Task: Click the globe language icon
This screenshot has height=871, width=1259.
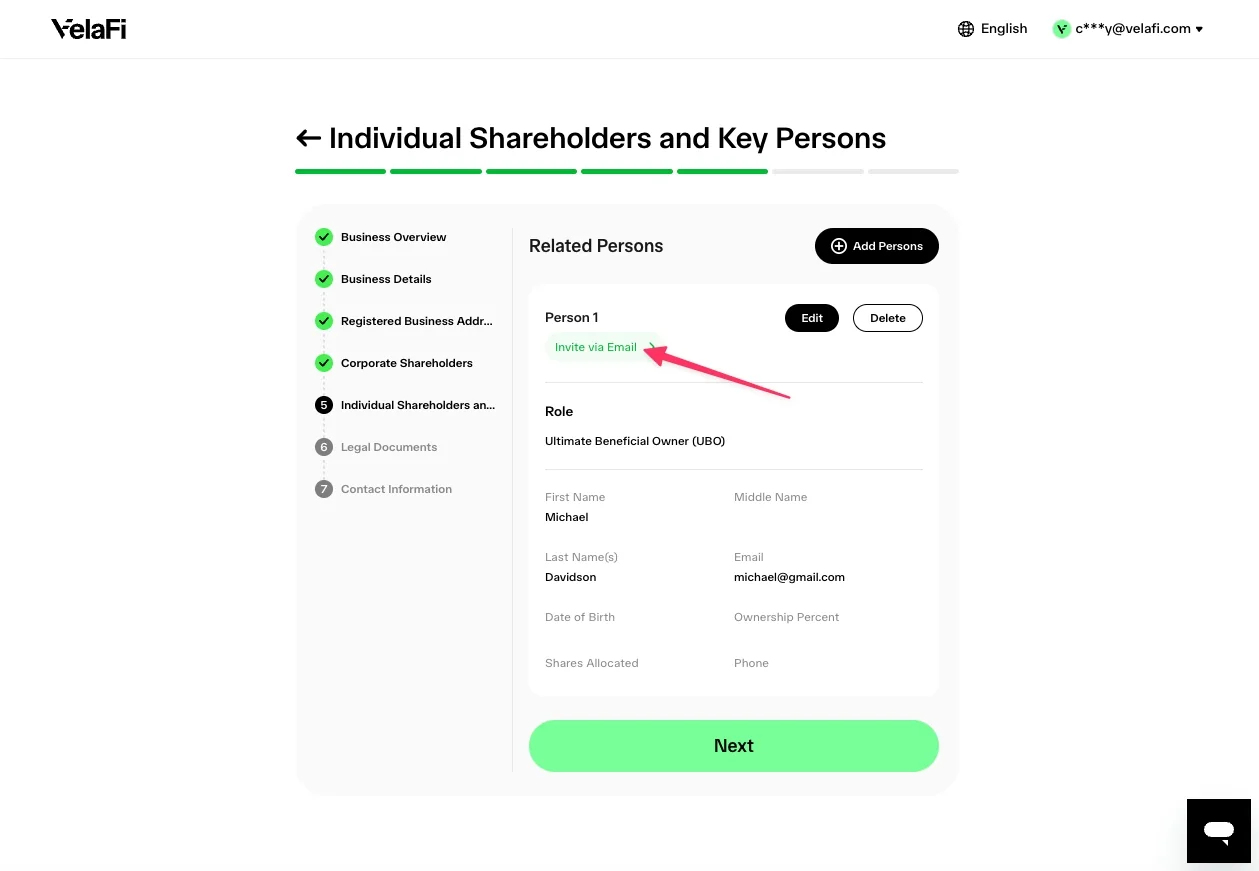Action: [x=966, y=29]
